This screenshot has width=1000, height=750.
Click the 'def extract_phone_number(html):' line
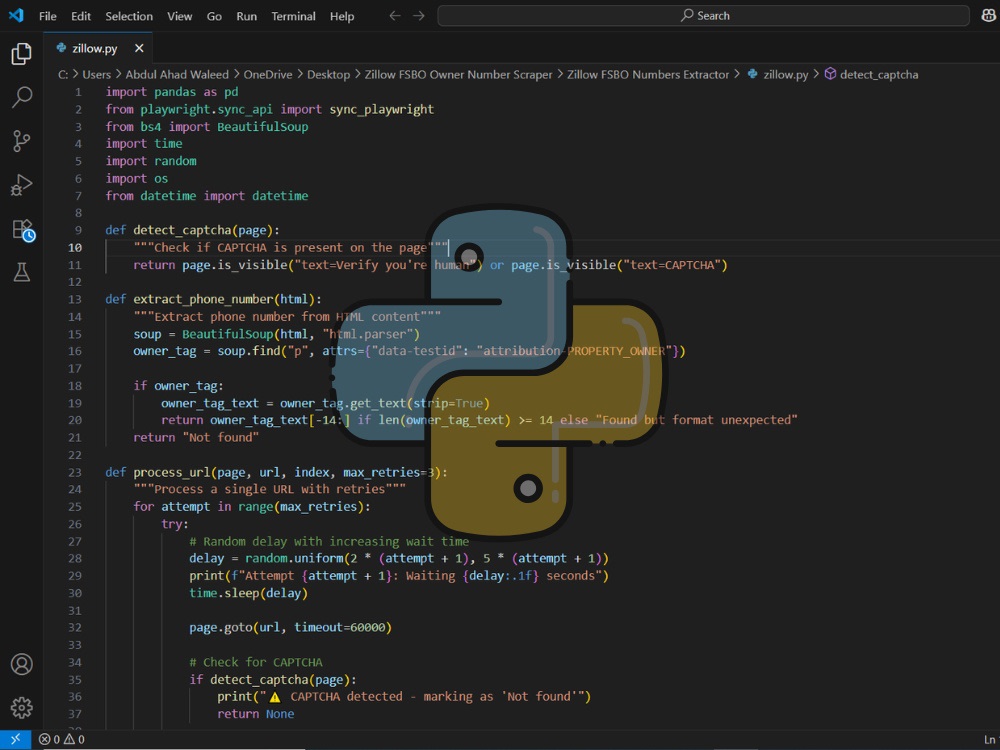[213, 298]
